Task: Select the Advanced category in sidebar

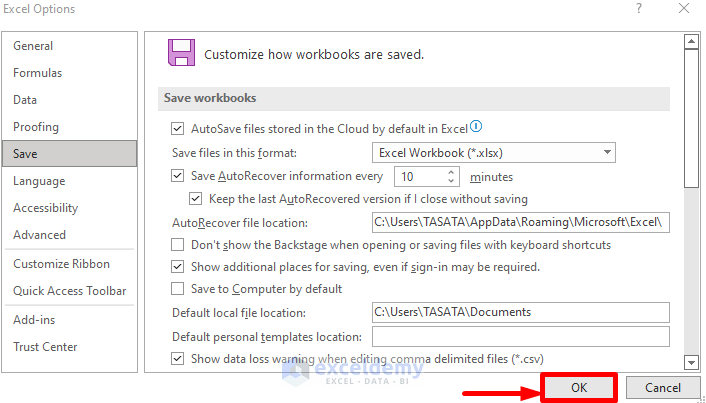Action: pyautogui.click(x=39, y=235)
